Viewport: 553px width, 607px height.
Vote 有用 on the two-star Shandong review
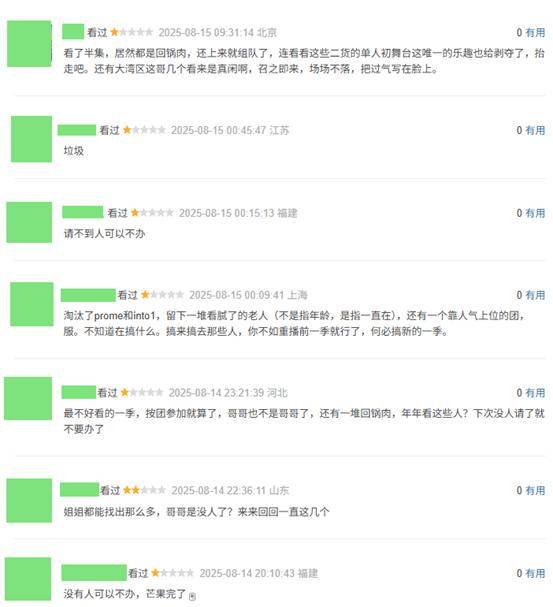coord(535,490)
